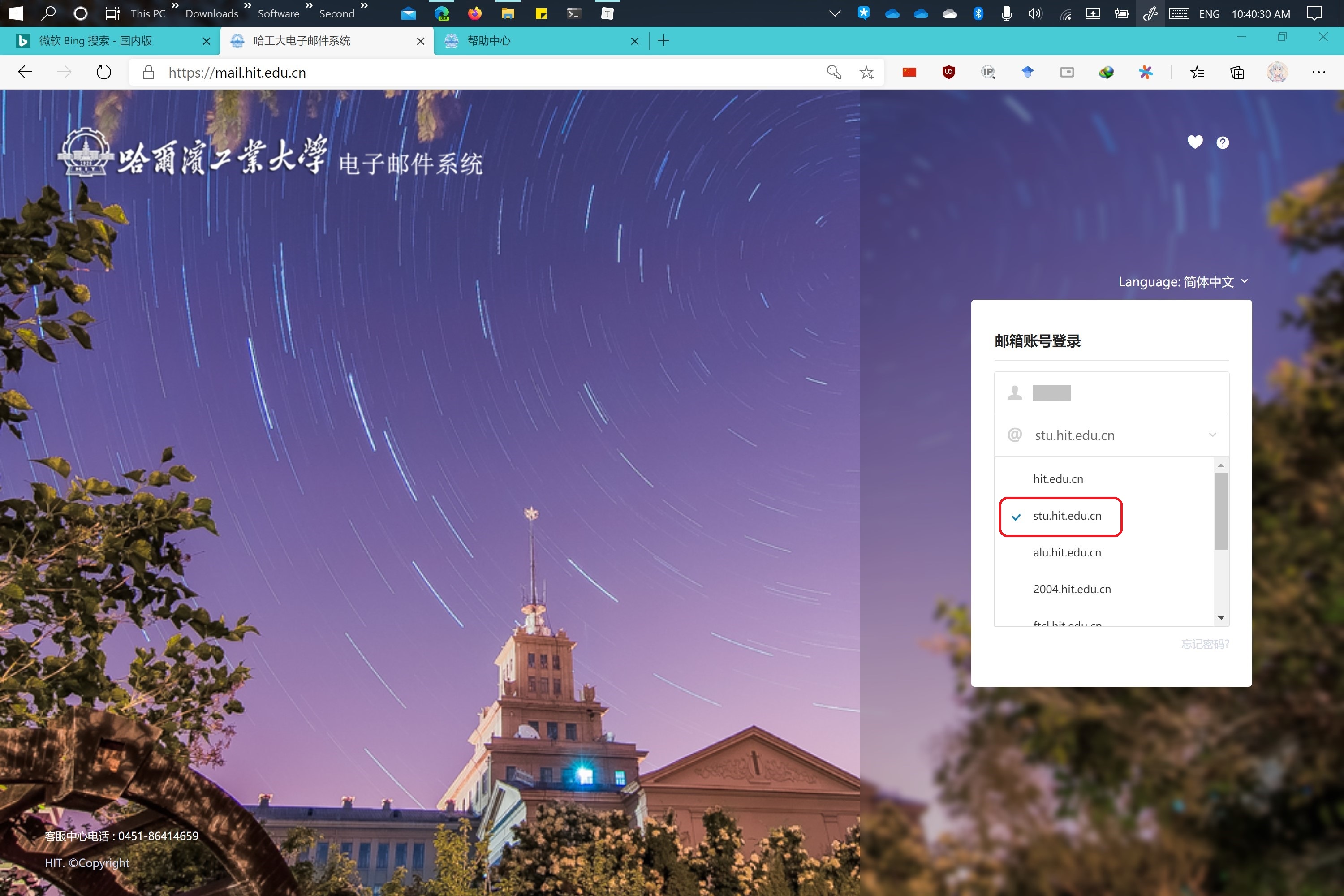Click the Bluetooth tray icon
Viewport: 1344px width, 896px height.
tap(978, 14)
